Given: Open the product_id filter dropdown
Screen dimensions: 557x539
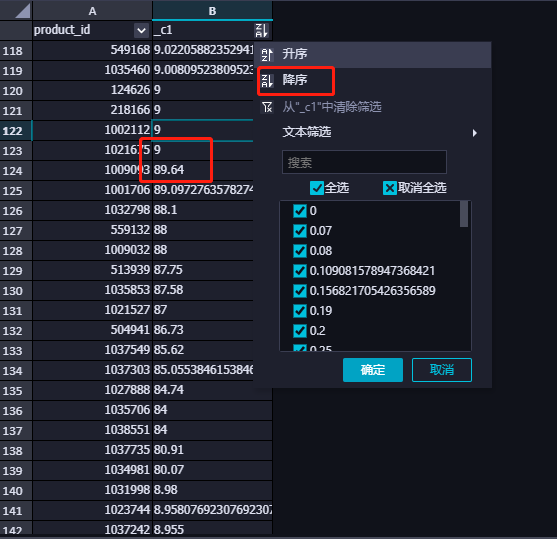Looking at the screenshot, I should pos(141,31).
